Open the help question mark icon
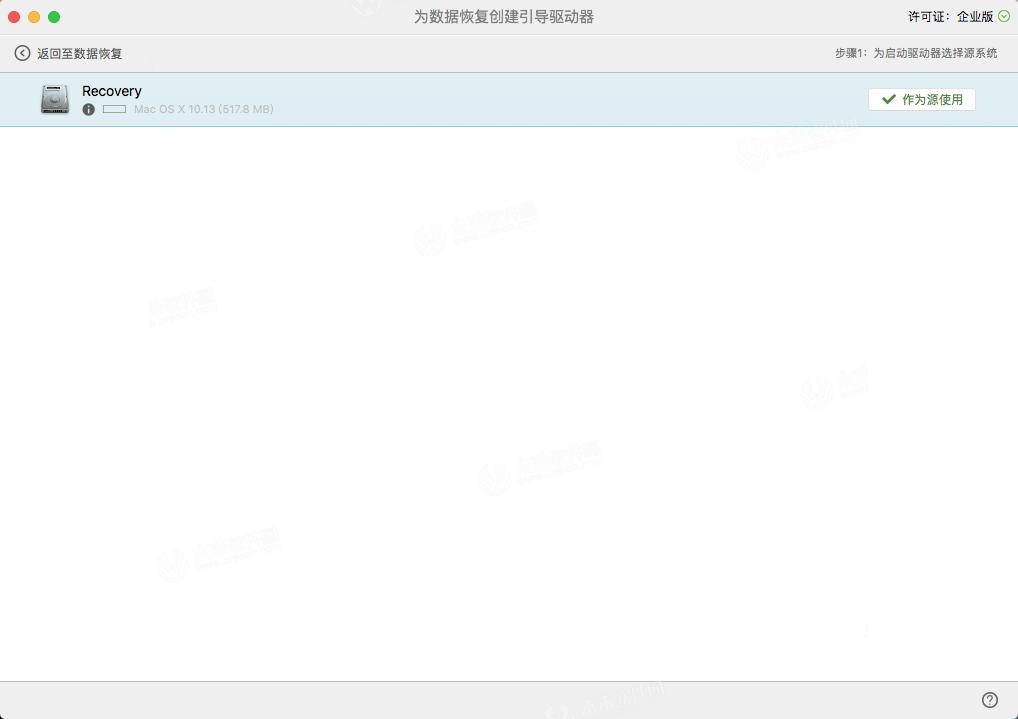This screenshot has width=1018, height=719. [989, 700]
